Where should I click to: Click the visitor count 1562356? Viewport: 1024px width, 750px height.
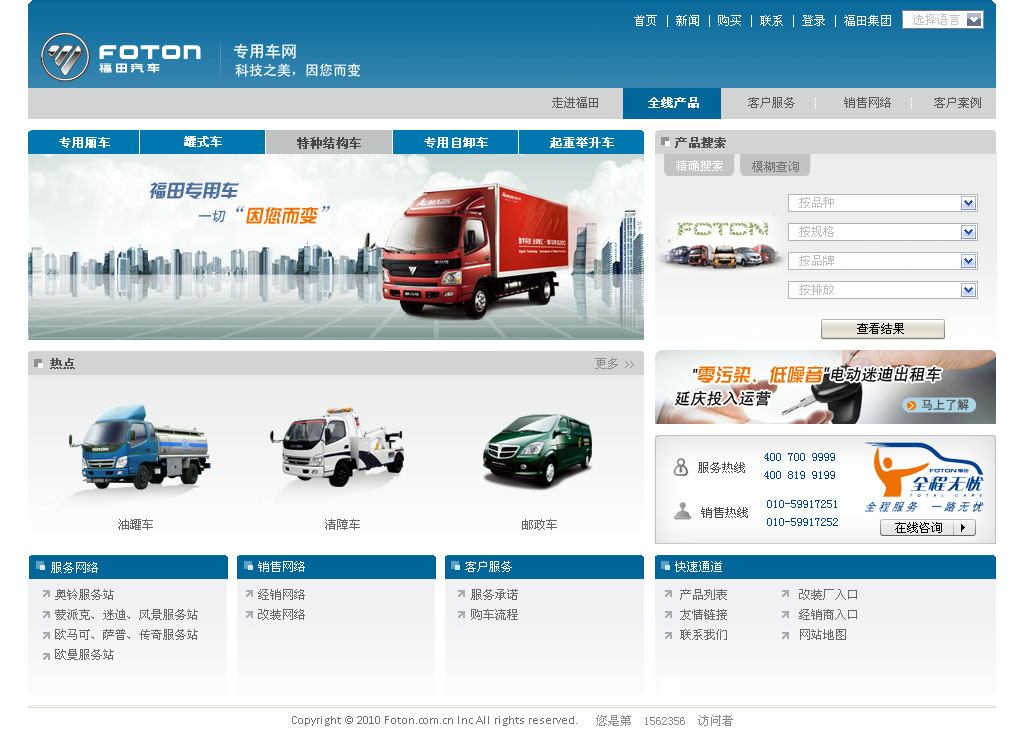[664, 721]
